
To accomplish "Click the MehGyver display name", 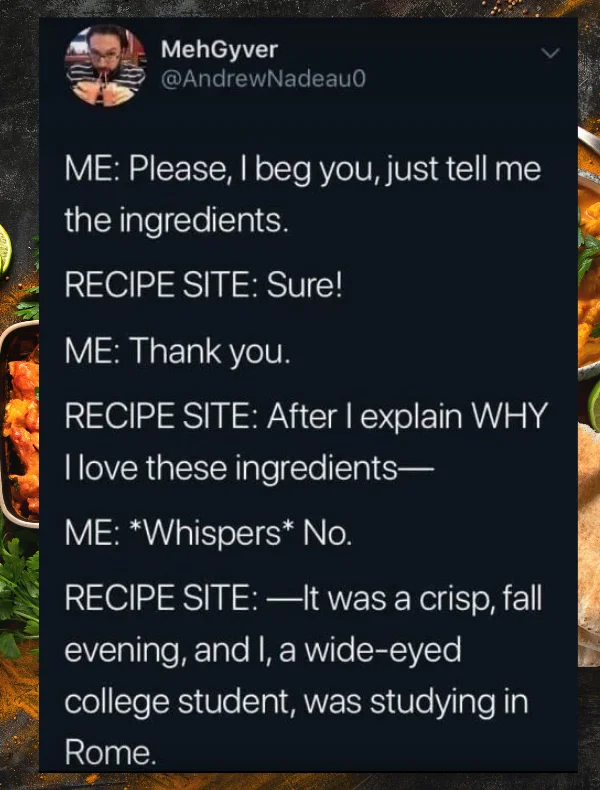I will click(219, 50).
